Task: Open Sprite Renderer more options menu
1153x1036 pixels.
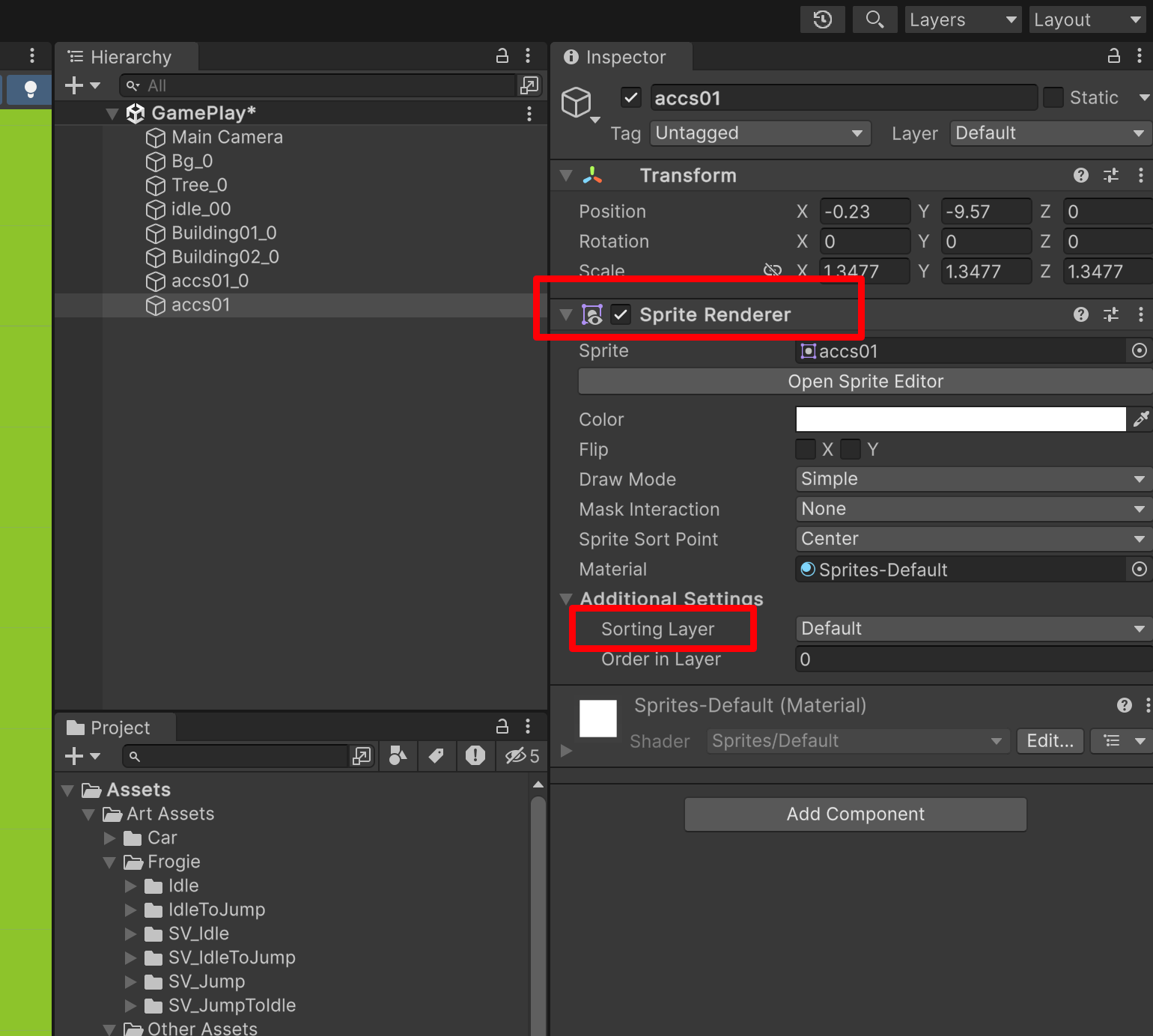Action: (x=1140, y=314)
